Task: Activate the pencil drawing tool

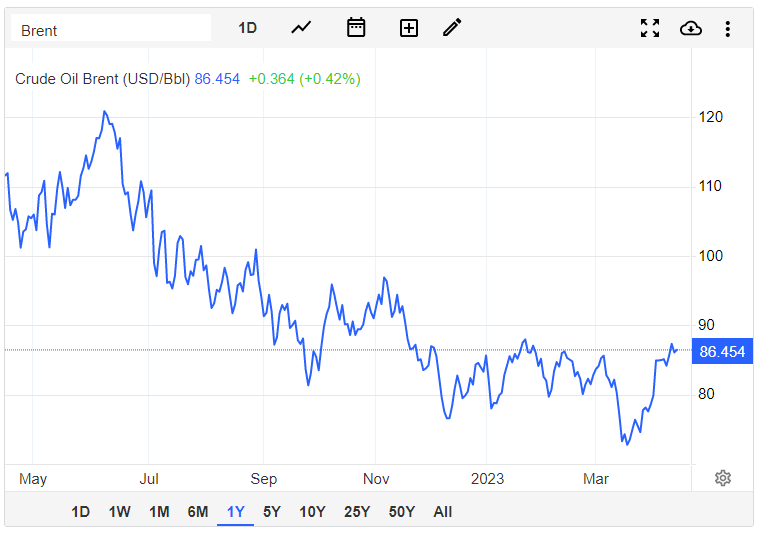Action: tap(452, 28)
